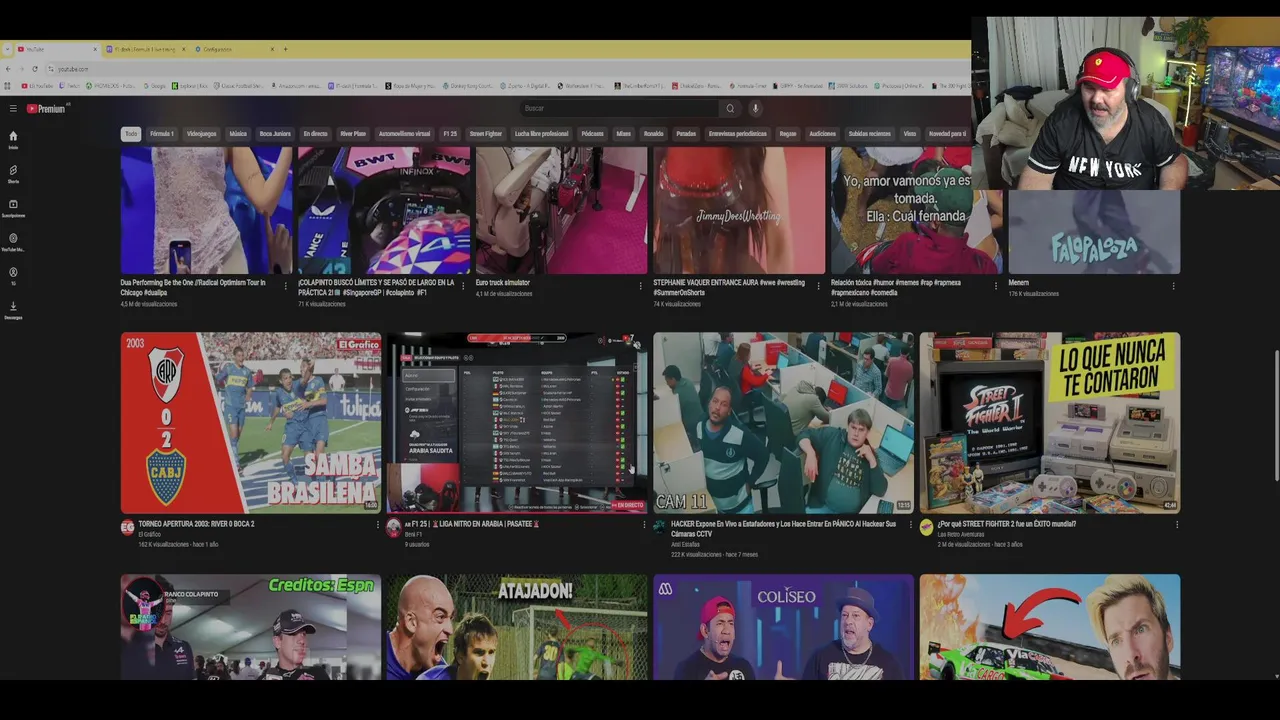Open Las Retro Aventuras channel name link
1280x720 pixels.
click(x=961, y=534)
